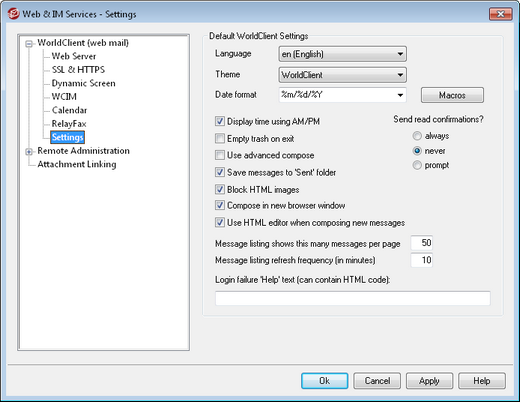Viewport: 520px width, 402px height.
Task: Click the Apply button
Action: tap(429, 381)
